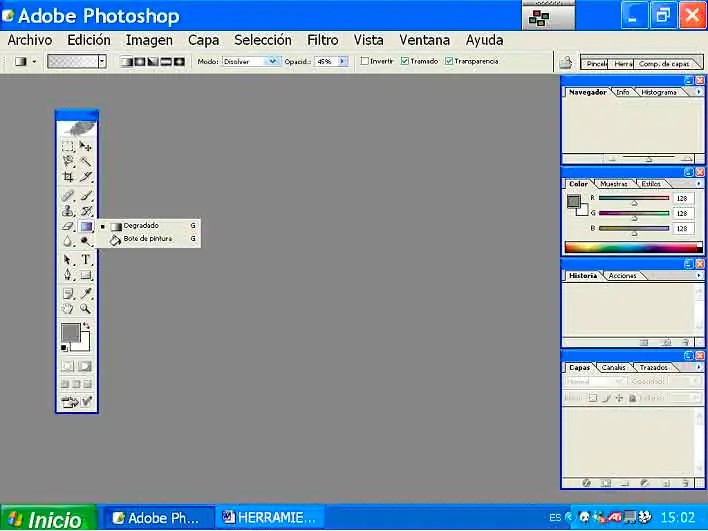Choose Bote de pintura from flyout

point(149,239)
